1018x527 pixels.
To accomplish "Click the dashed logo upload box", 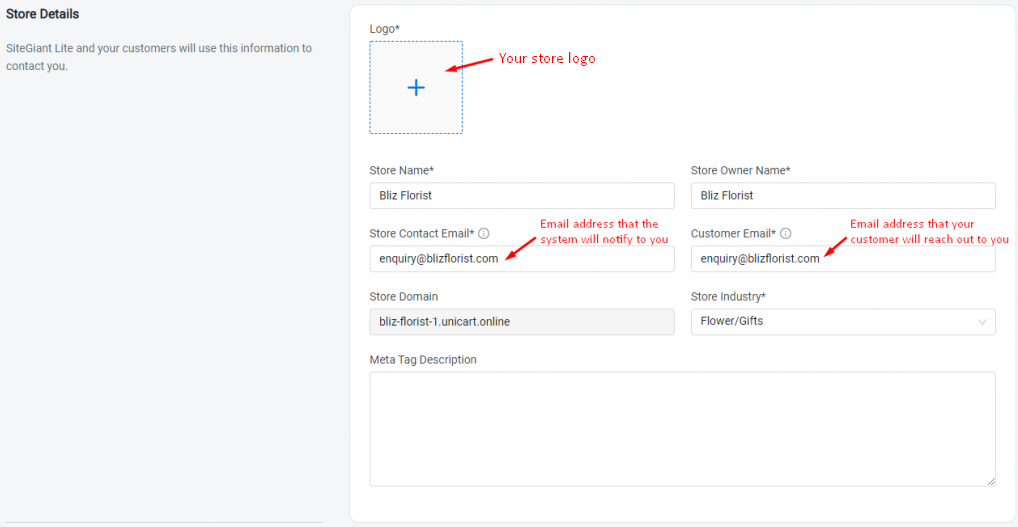I will coord(416,88).
